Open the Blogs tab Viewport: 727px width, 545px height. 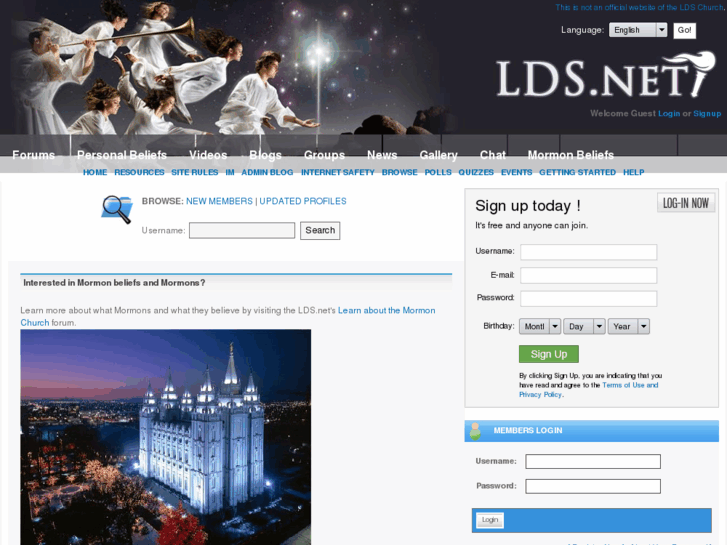[265, 155]
